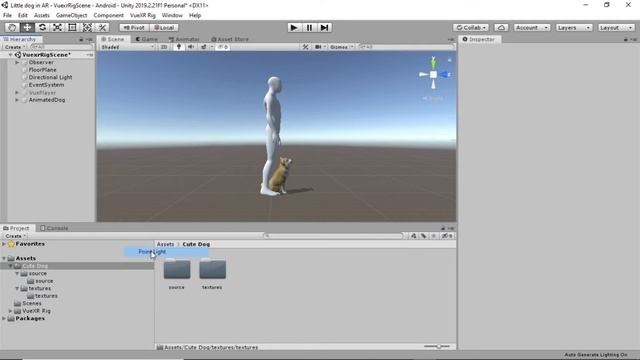Viewport: 640px width, 360px height.
Task: Switch to the Game tab
Action: click(x=147, y=39)
